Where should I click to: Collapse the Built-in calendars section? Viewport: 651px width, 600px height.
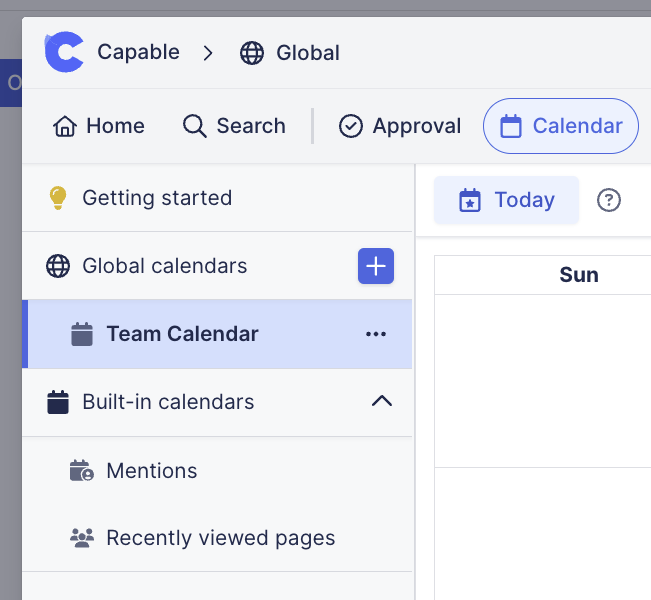tap(381, 402)
